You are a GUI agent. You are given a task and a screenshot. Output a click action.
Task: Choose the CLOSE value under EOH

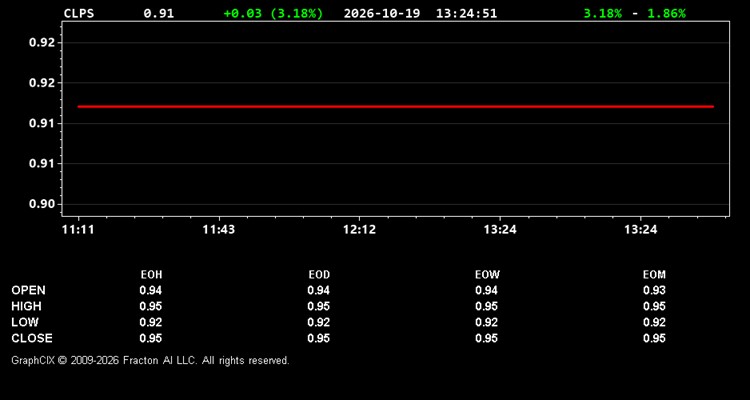(x=151, y=338)
